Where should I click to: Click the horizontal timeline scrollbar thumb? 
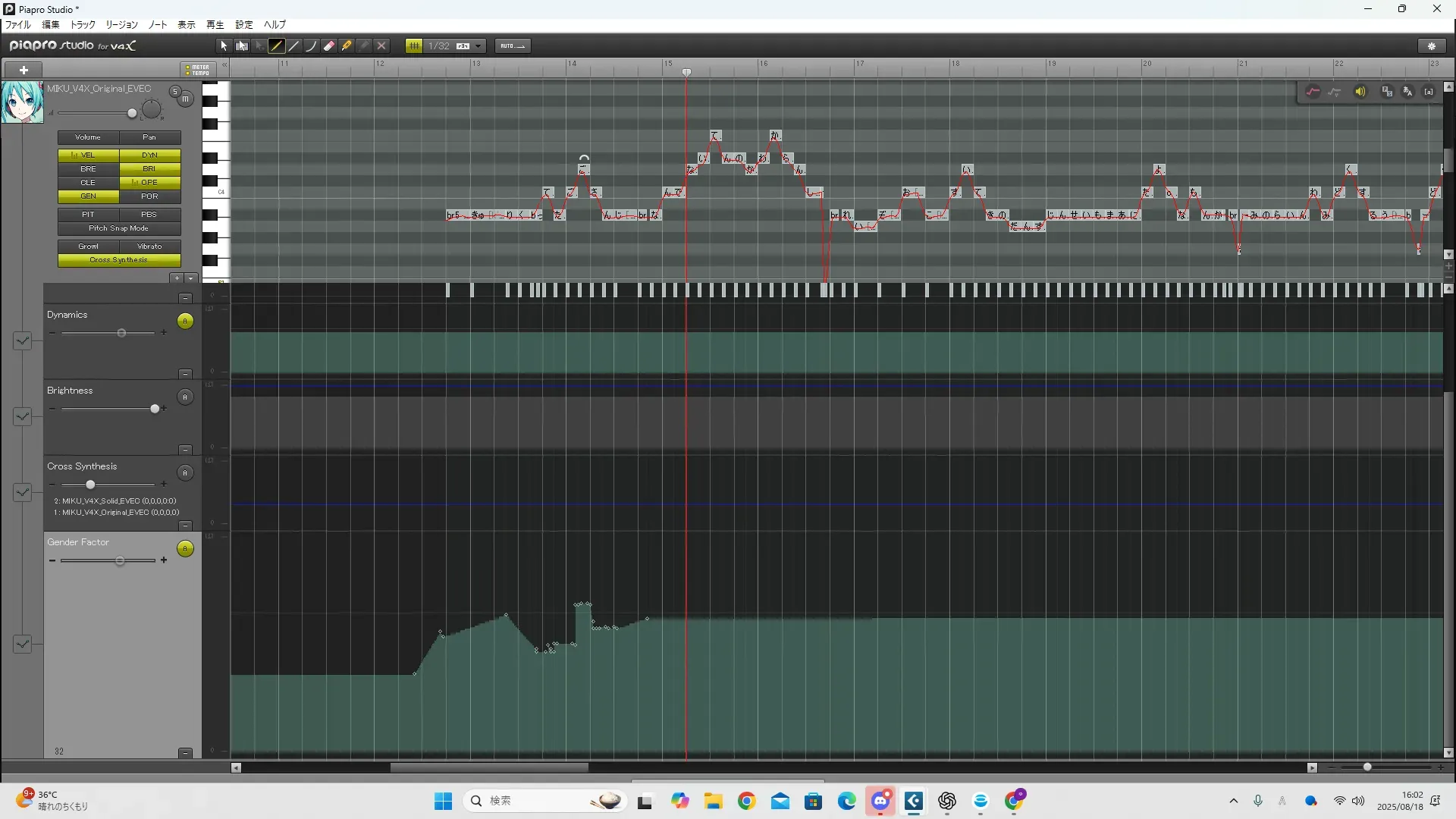[489, 767]
